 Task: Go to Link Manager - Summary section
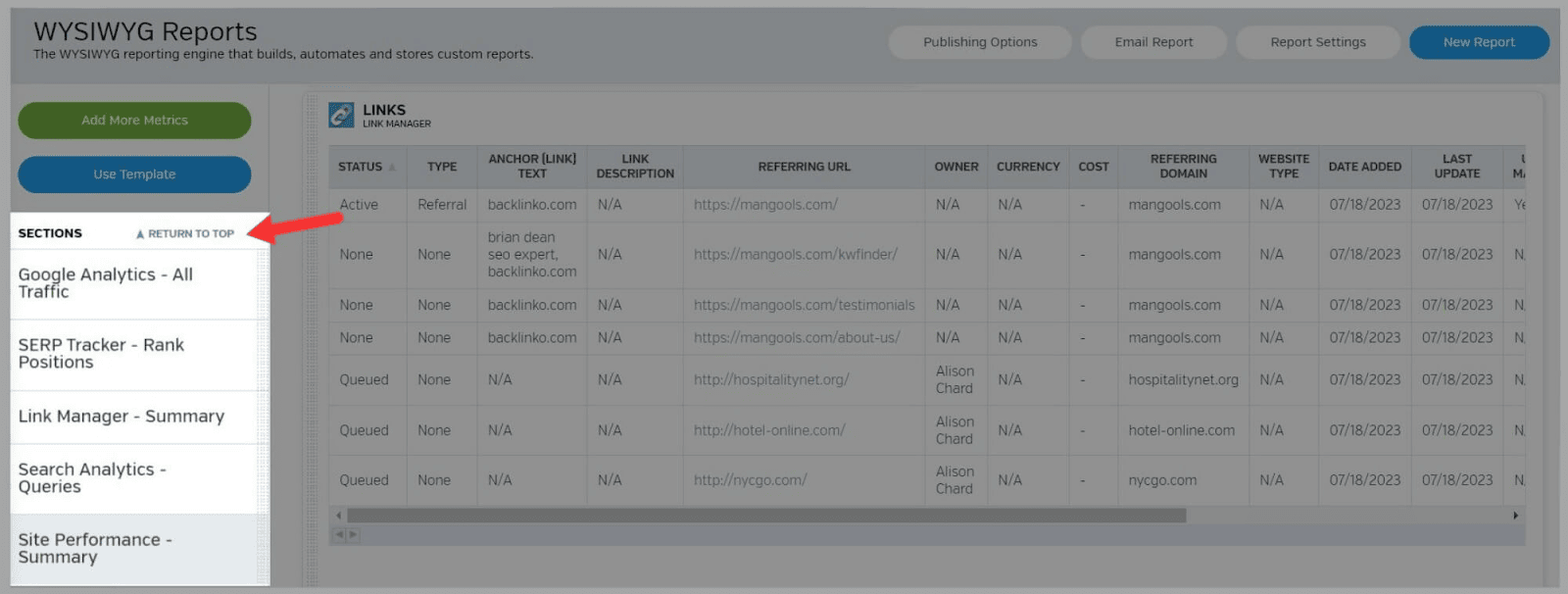(x=122, y=417)
